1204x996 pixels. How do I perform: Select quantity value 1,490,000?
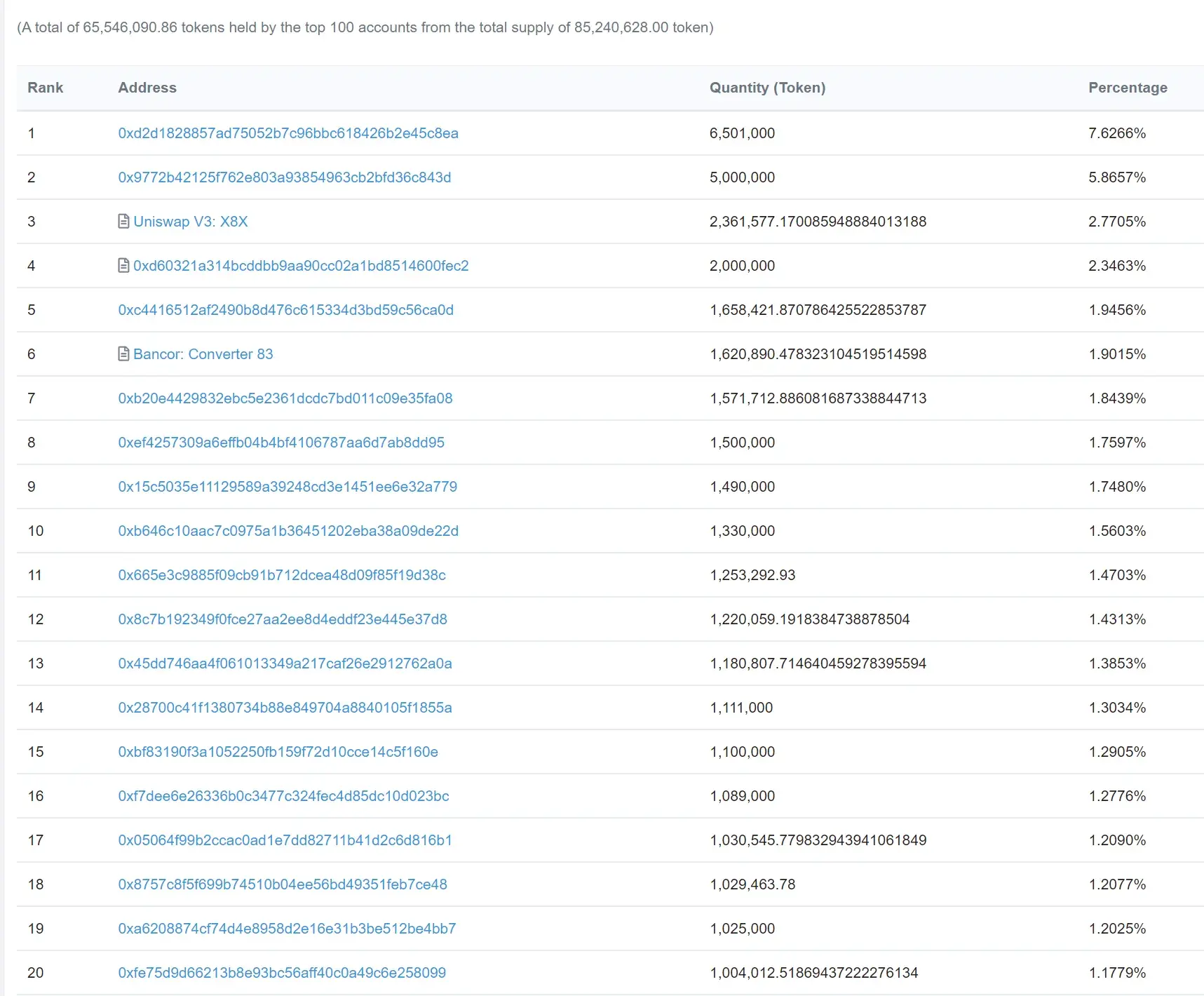[x=743, y=487]
